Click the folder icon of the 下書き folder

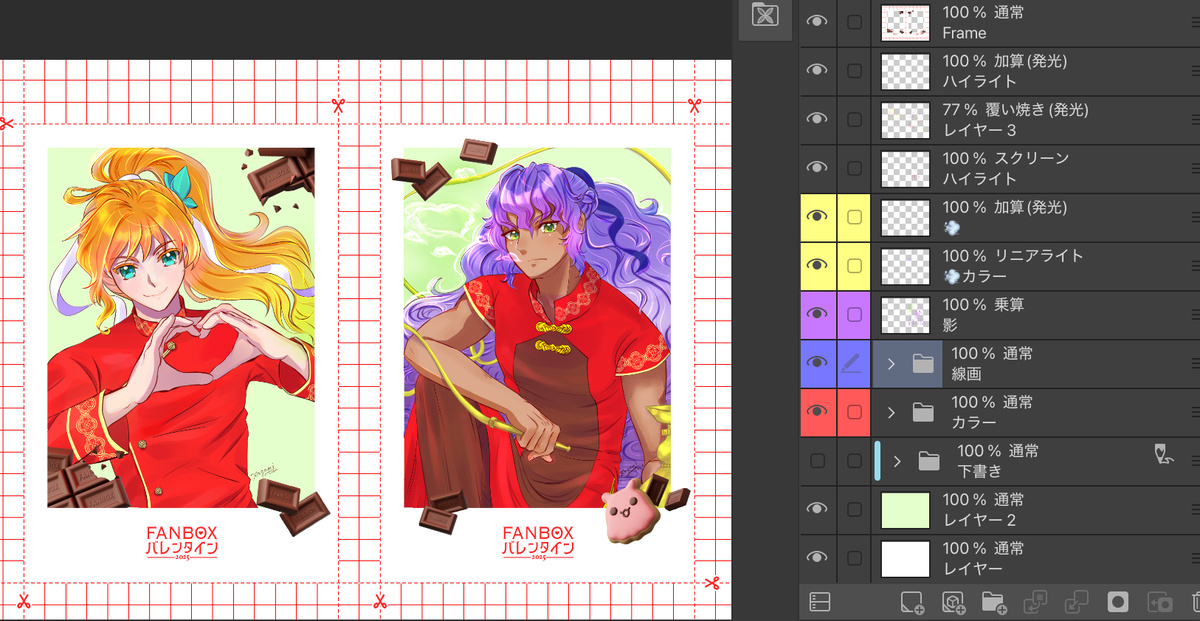tap(929, 461)
